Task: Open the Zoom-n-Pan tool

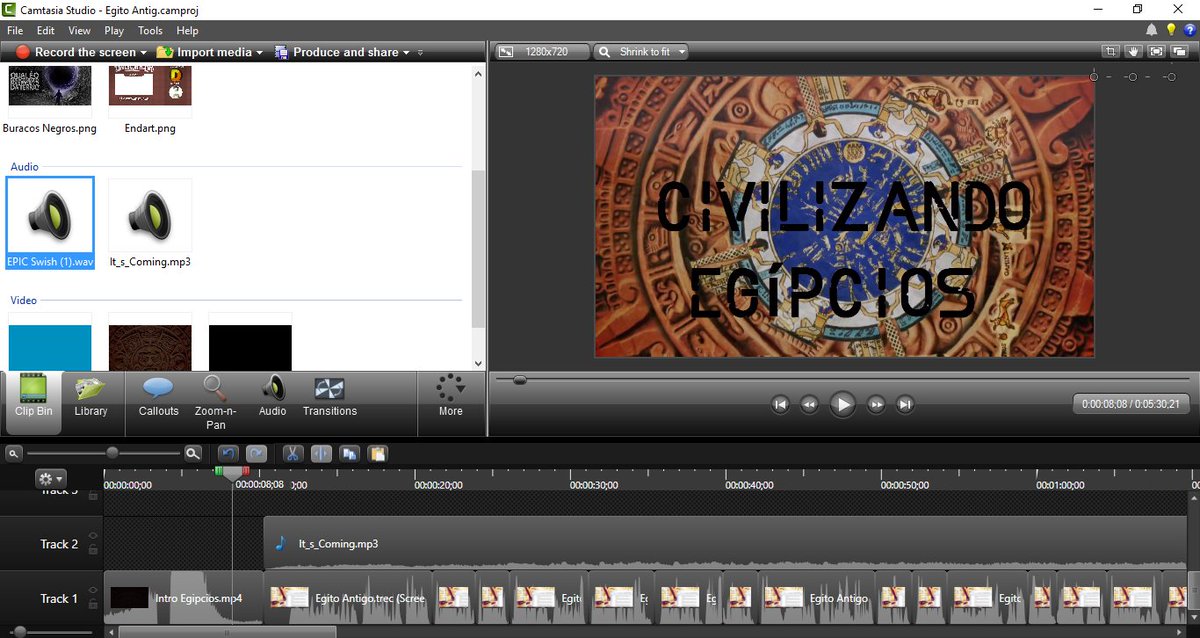Action: coord(215,402)
